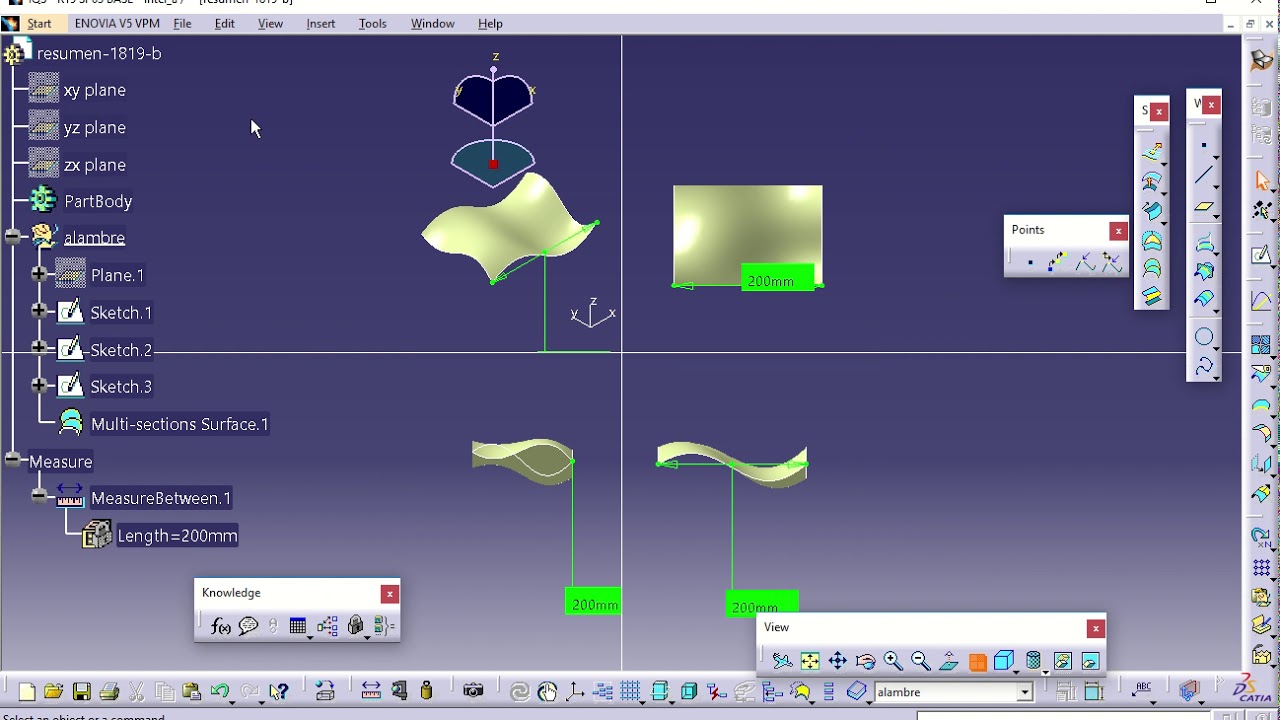Open the Window menu
Image resolution: width=1280 pixels, height=720 pixels.
pos(432,23)
